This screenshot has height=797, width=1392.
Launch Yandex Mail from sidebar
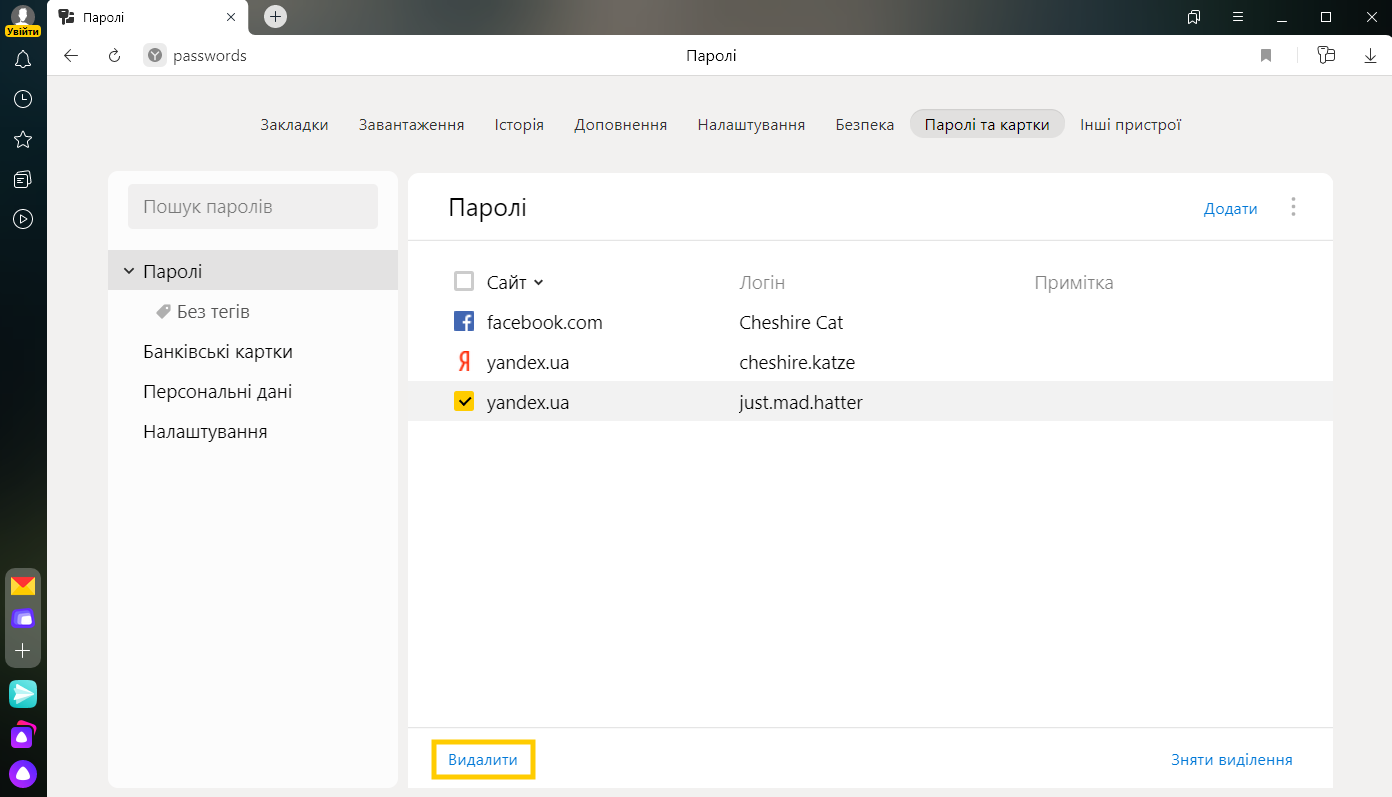click(23, 586)
